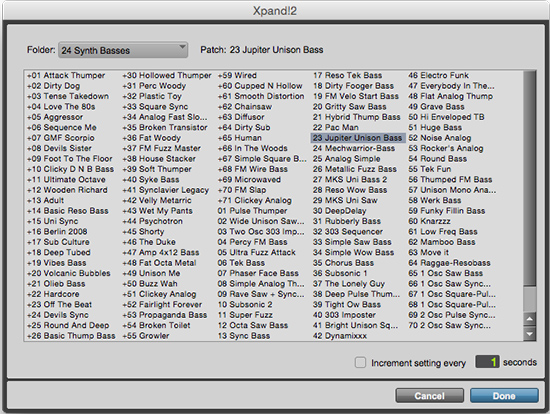The width and height of the screenshot is (550, 414).
Task: Click the Cancel button
Action: coord(429,396)
